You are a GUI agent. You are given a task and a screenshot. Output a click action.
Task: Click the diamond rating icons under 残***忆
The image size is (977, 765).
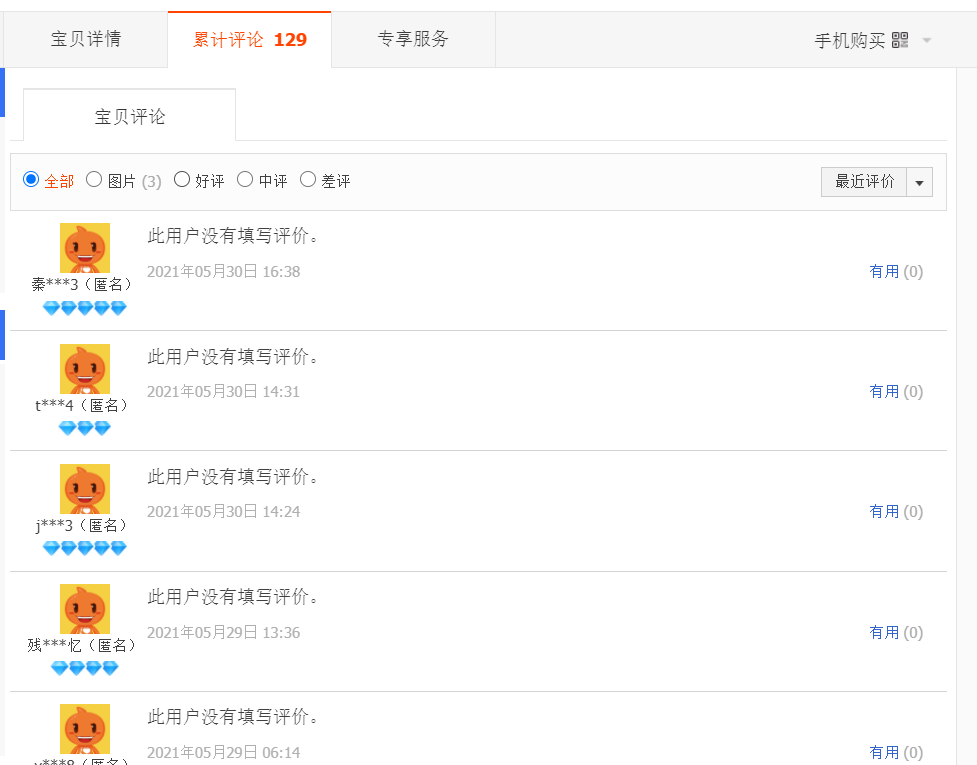pos(85,668)
